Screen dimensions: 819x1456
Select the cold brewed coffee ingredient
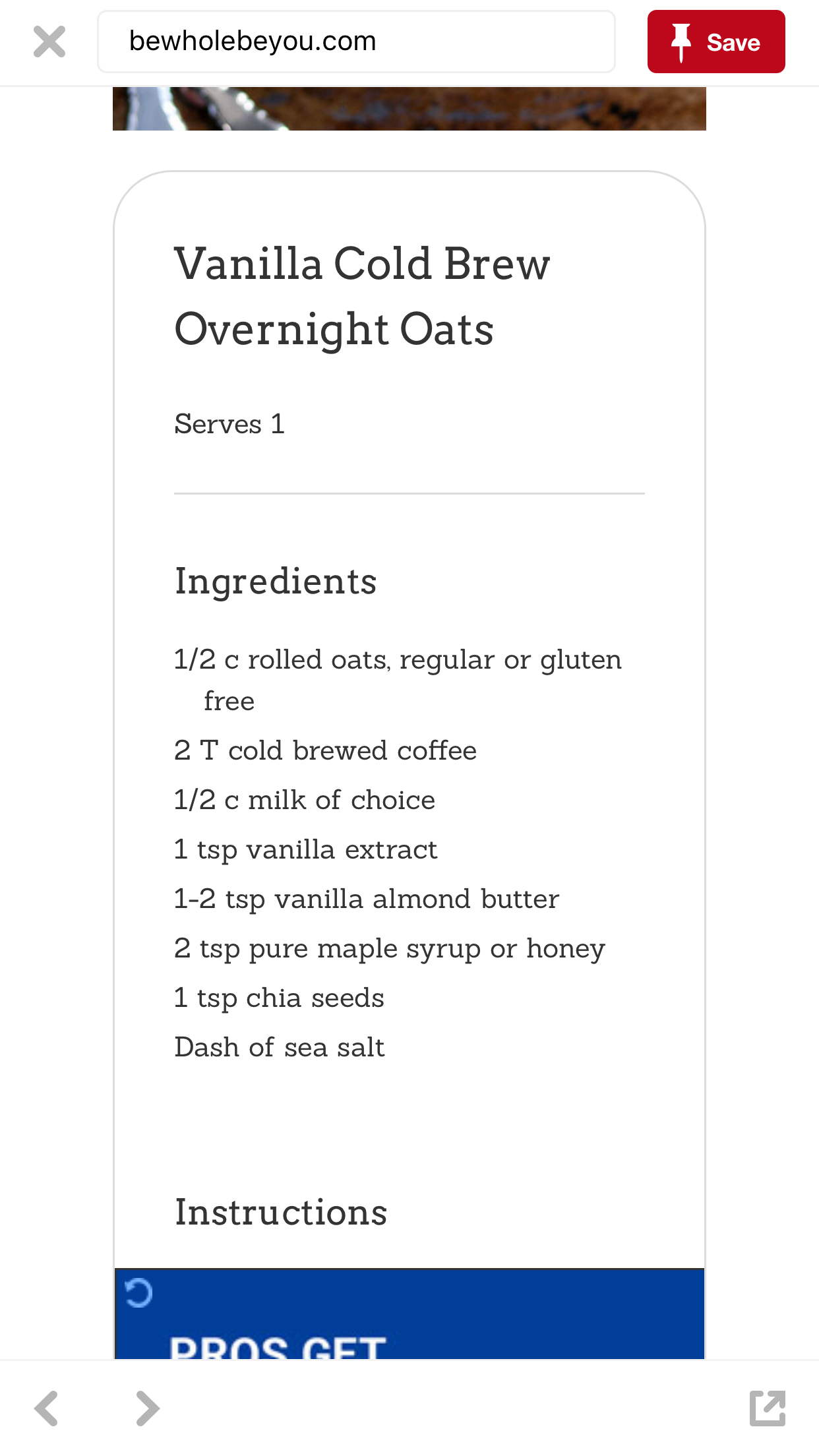point(325,750)
